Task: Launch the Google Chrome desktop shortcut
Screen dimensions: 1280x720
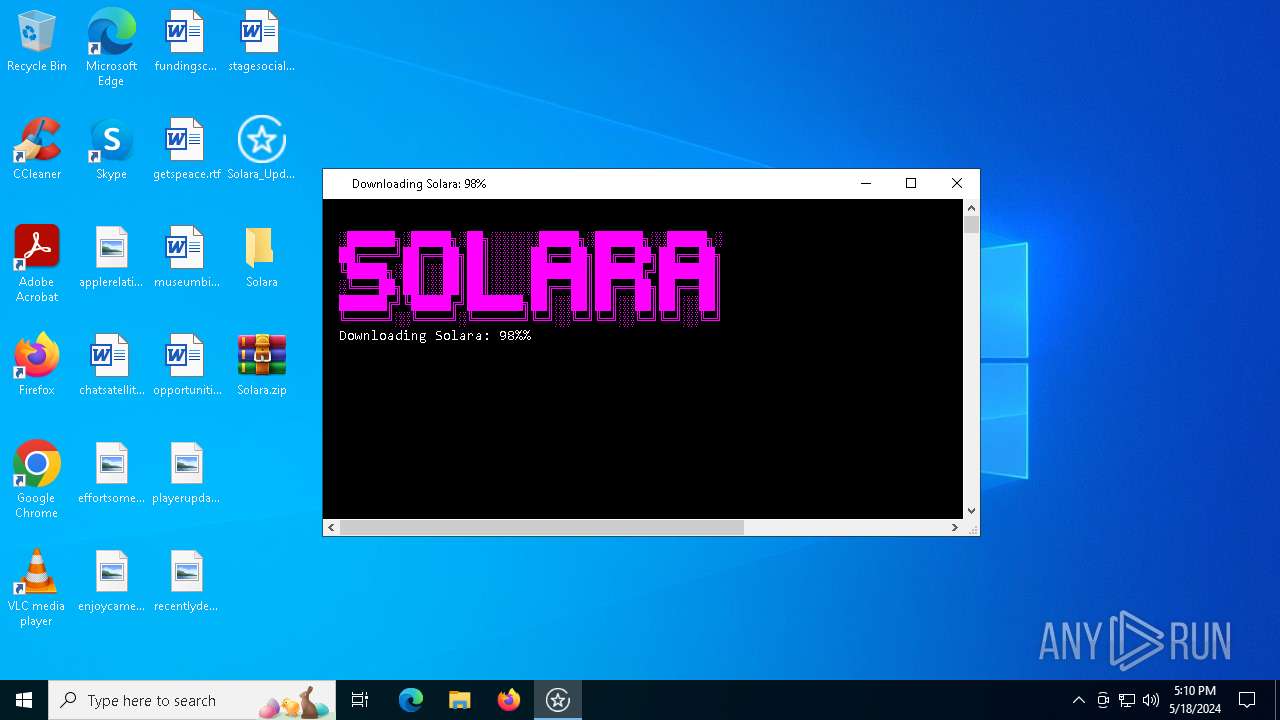Action: 37,480
